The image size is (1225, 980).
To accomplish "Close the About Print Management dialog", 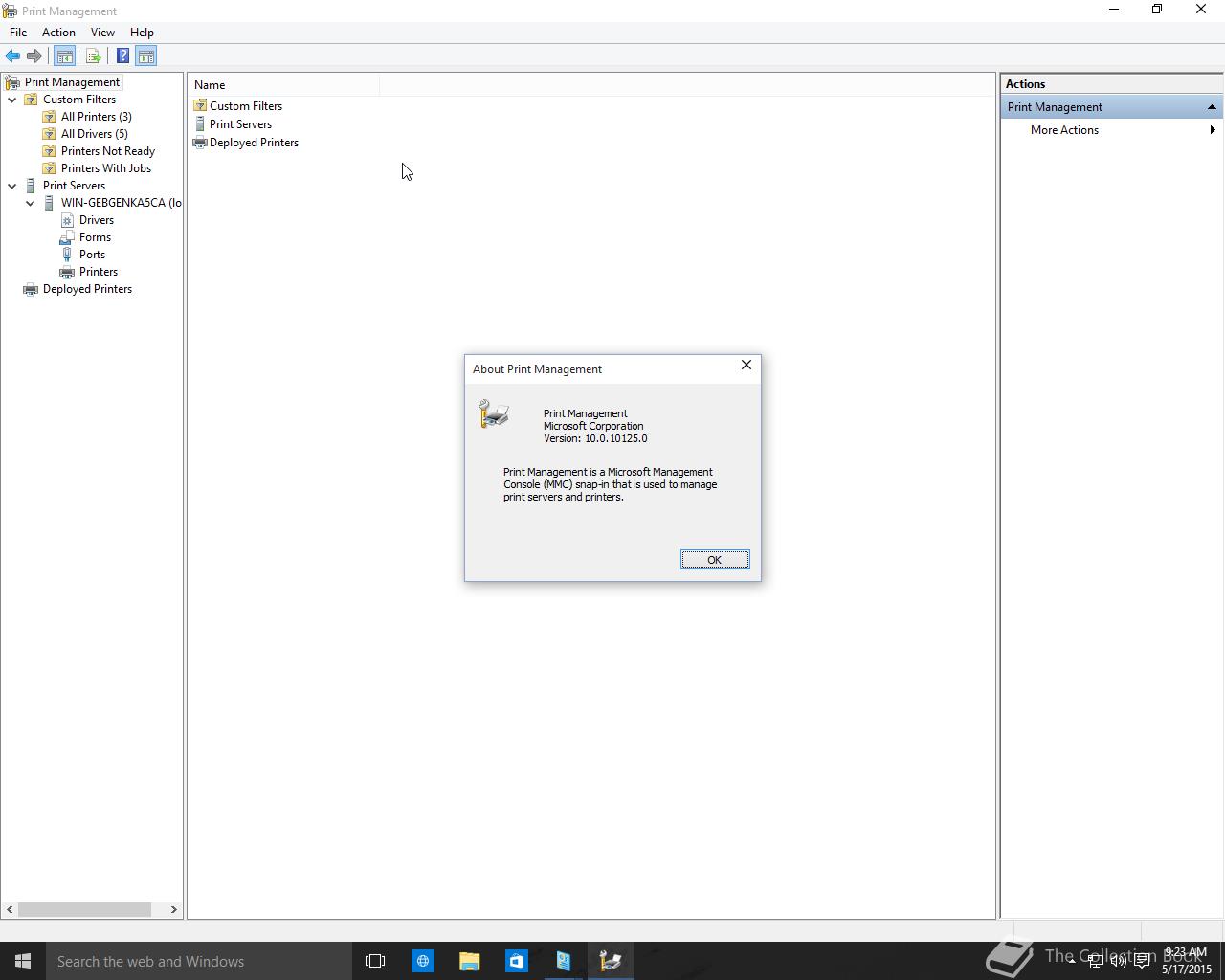I will (x=746, y=365).
